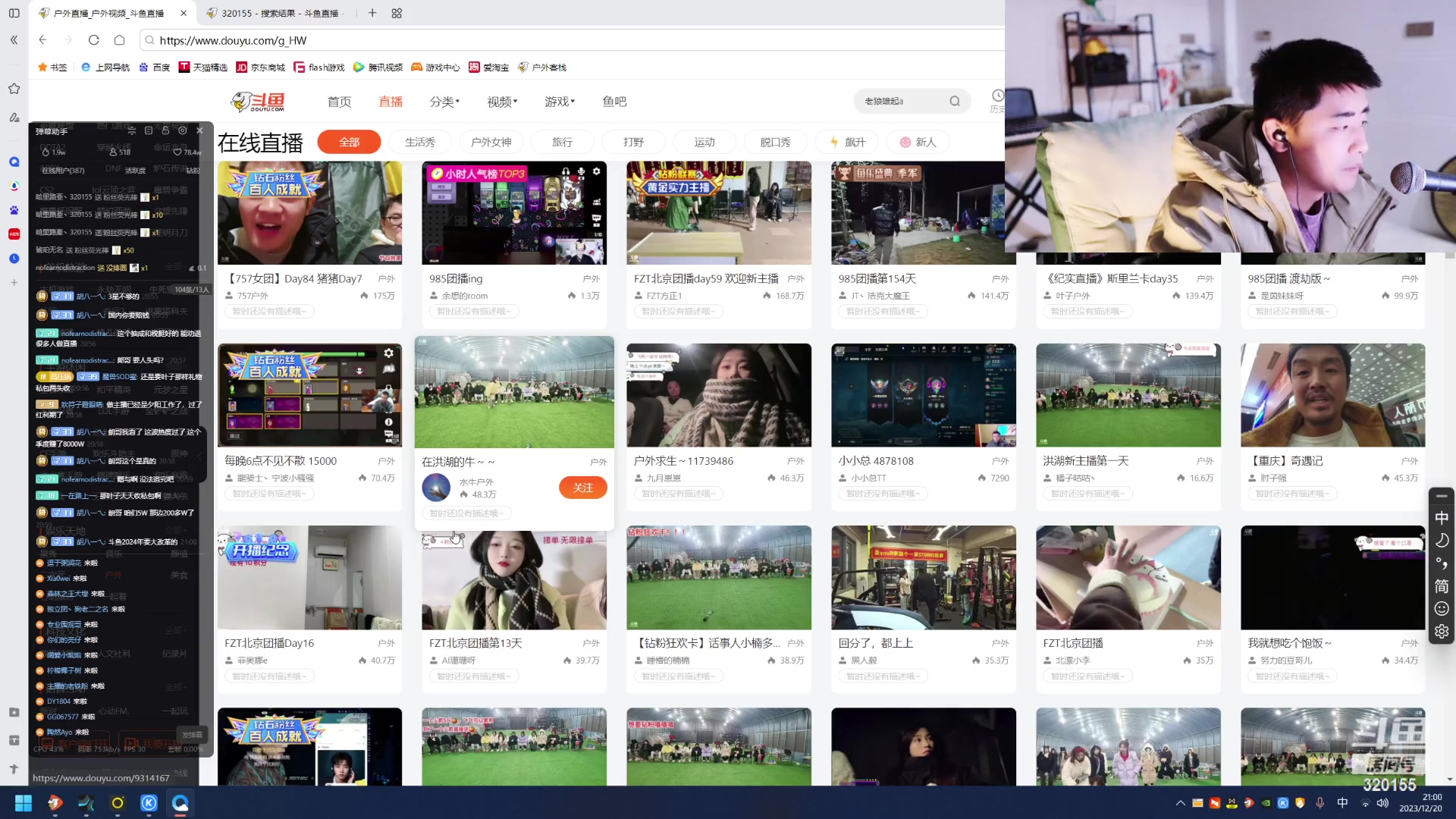Click the upload arrow icon in sidebar
This screenshot has height=819, width=1456.
coord(14,769)
